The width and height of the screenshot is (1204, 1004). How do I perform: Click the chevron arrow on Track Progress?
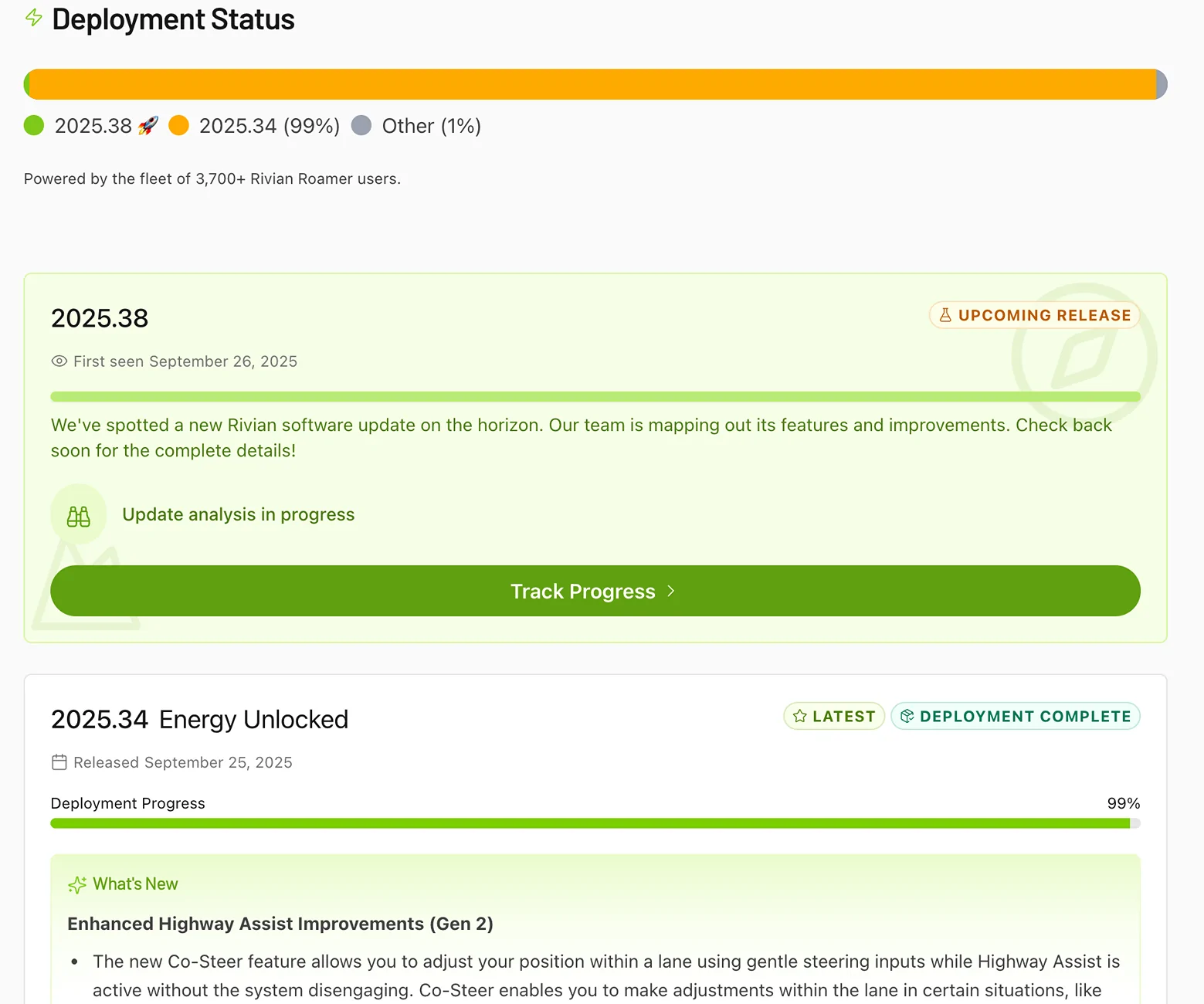[x=670, y=591]
